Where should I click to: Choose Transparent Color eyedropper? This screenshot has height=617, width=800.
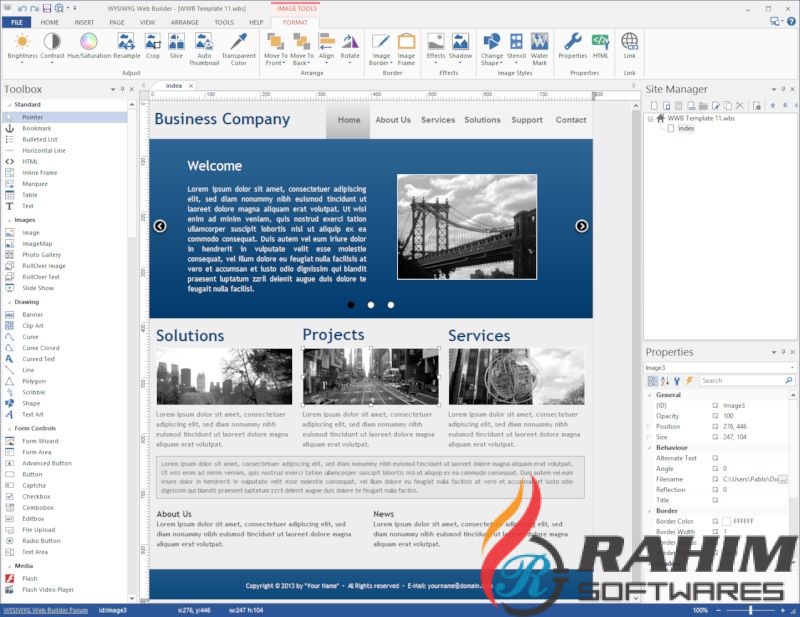(x=238, y=41)
